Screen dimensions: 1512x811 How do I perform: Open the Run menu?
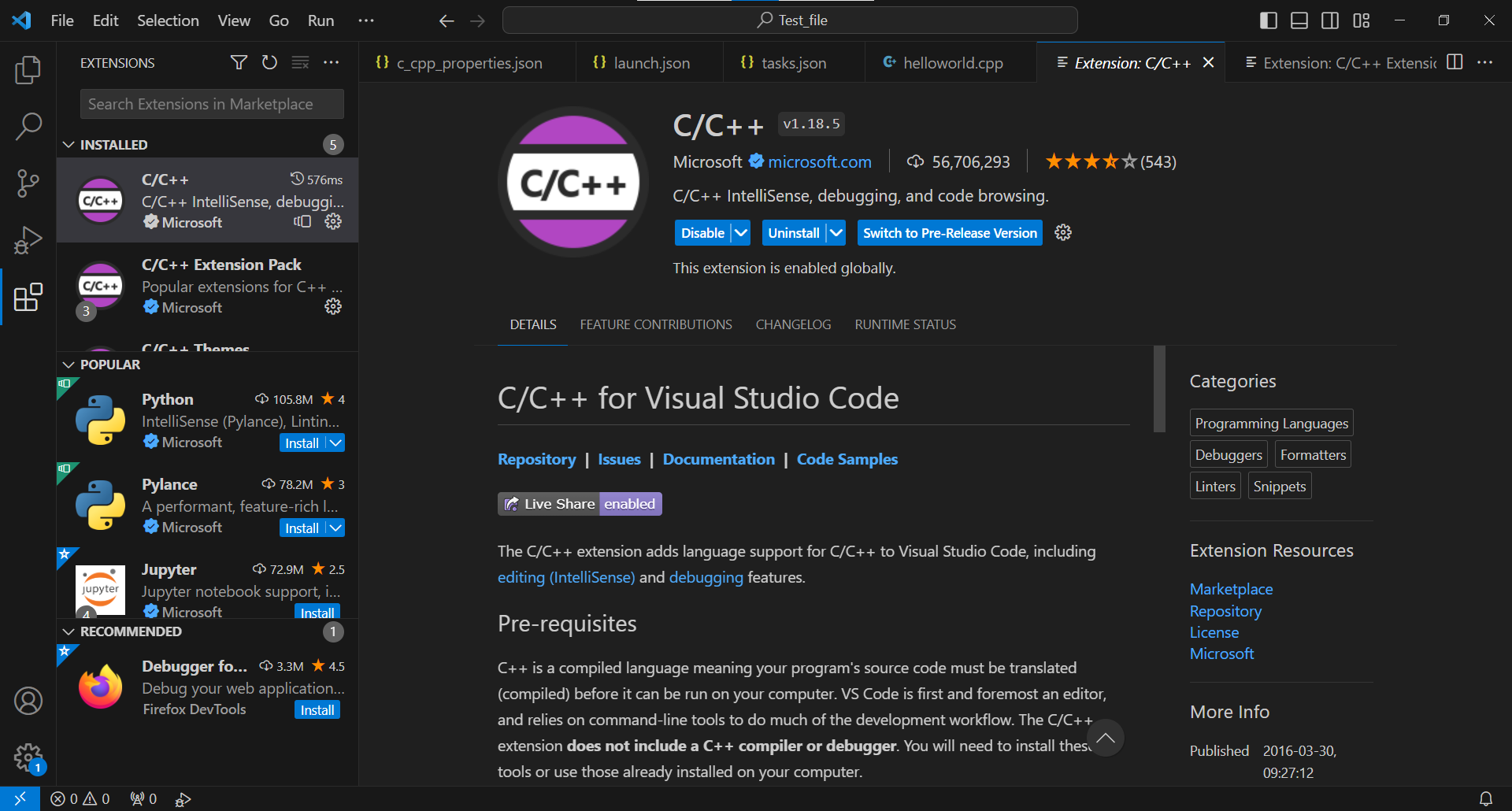pyautogui.click(x=321, y=20)
